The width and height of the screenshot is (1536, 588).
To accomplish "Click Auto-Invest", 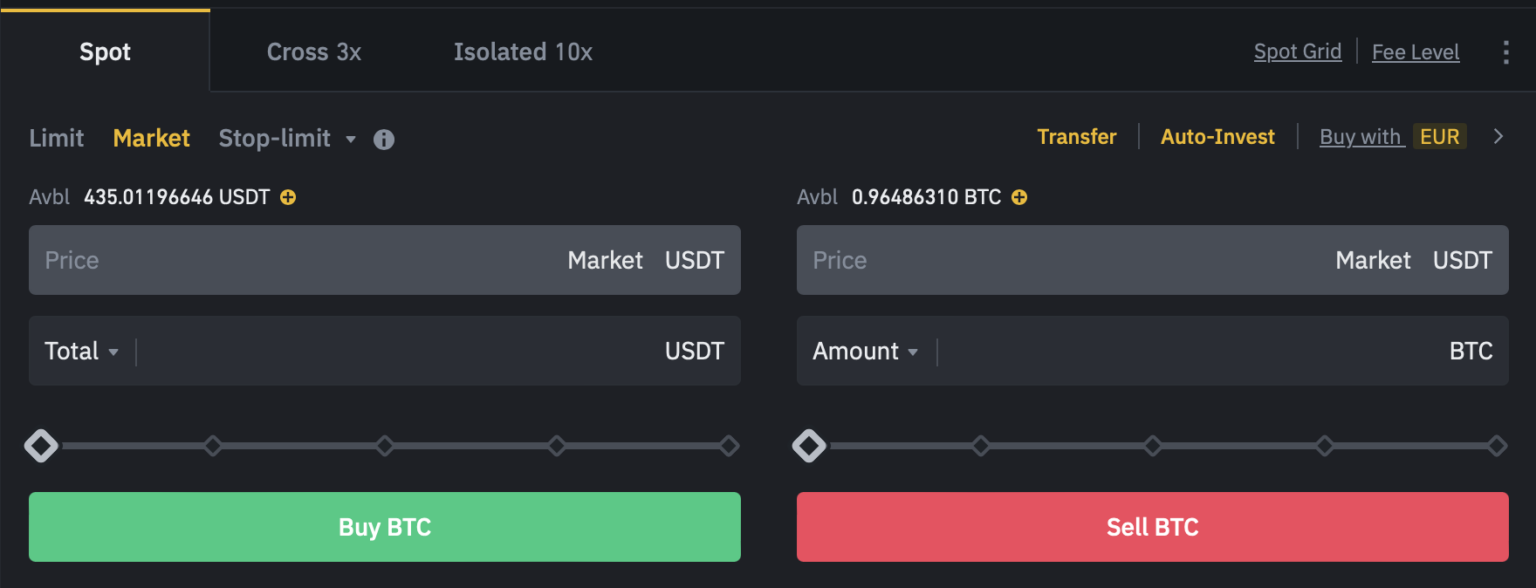I will 1217,137.
